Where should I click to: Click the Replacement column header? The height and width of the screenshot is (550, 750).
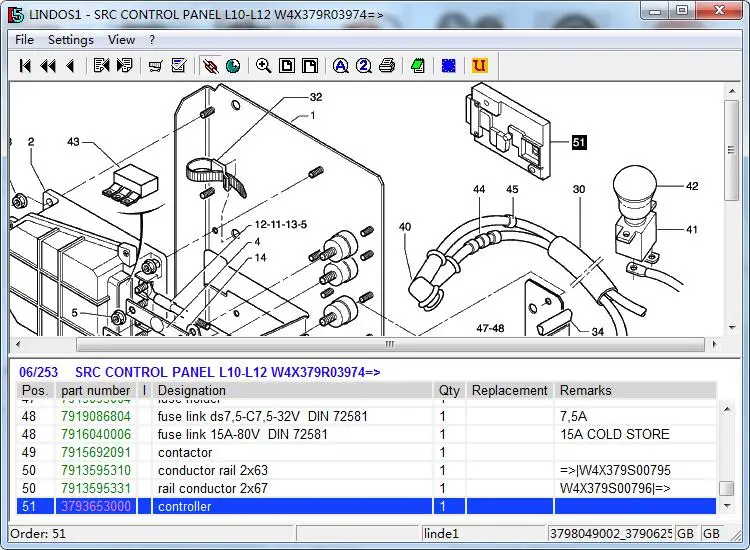point(509,390)
